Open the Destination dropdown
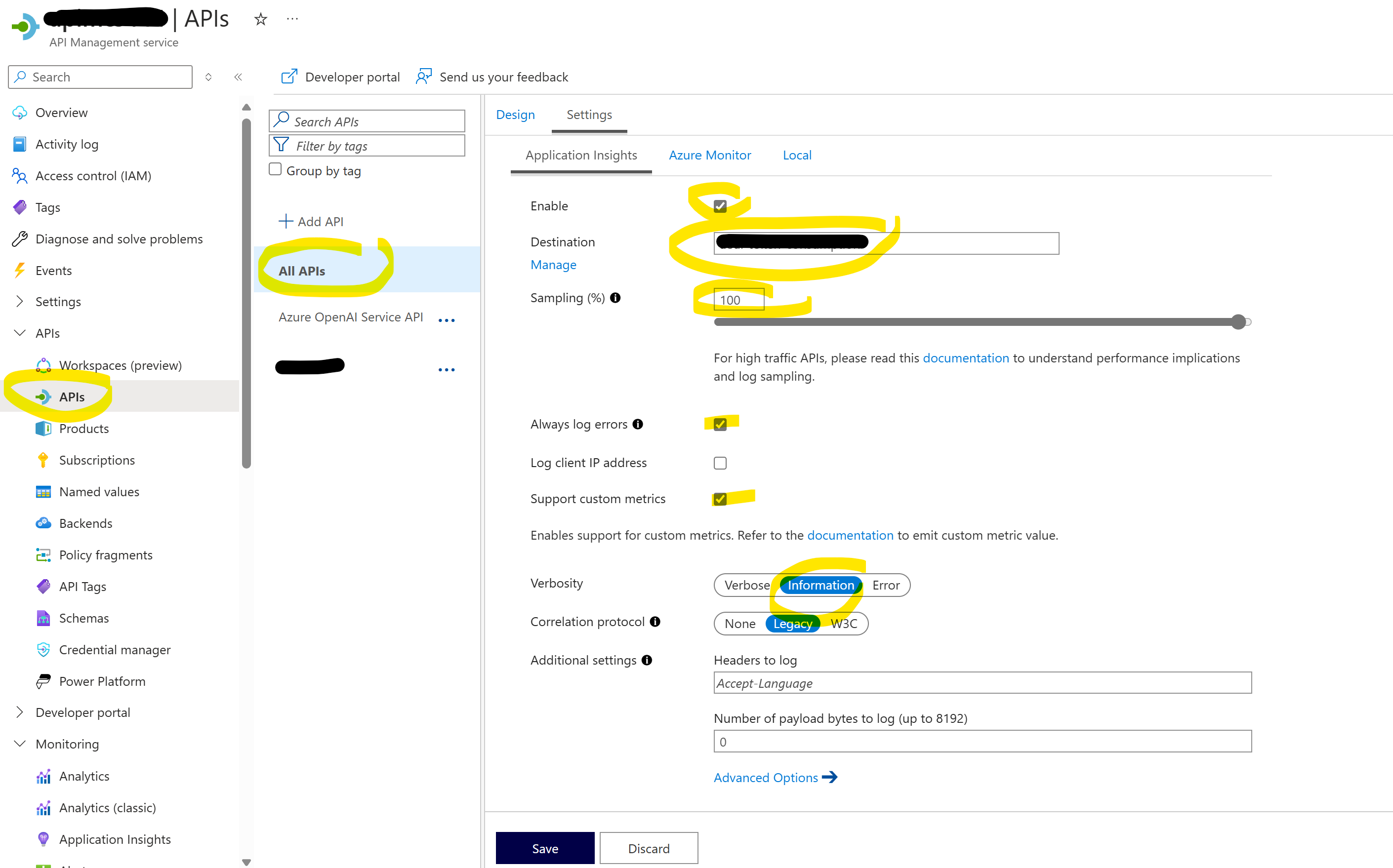The width and height of the screenshot is (1393, 868). (886, 243)
